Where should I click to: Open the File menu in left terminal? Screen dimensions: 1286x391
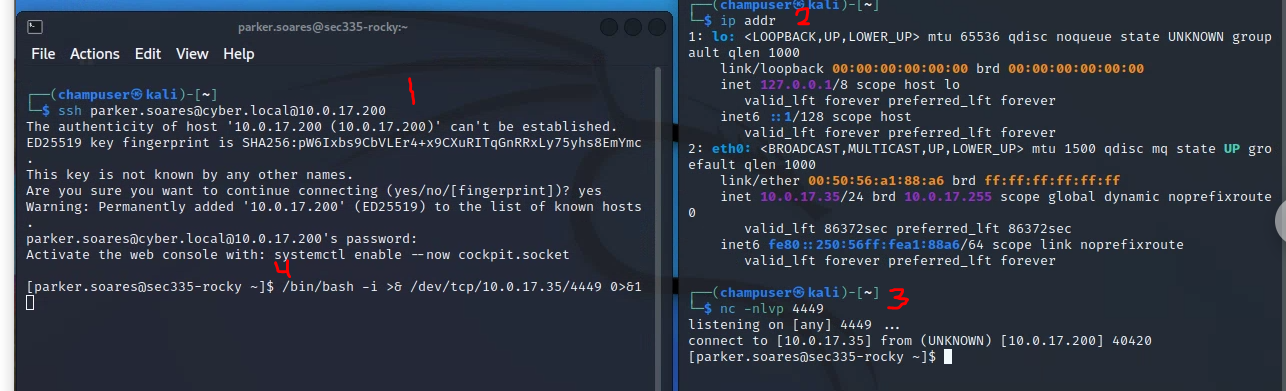pyautogui.click(x=43, y=54)
